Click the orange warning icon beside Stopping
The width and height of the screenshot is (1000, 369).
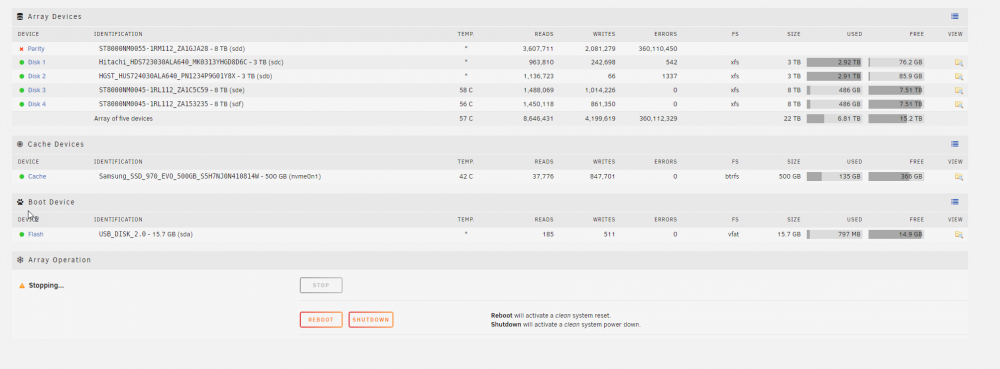[22, 286]
